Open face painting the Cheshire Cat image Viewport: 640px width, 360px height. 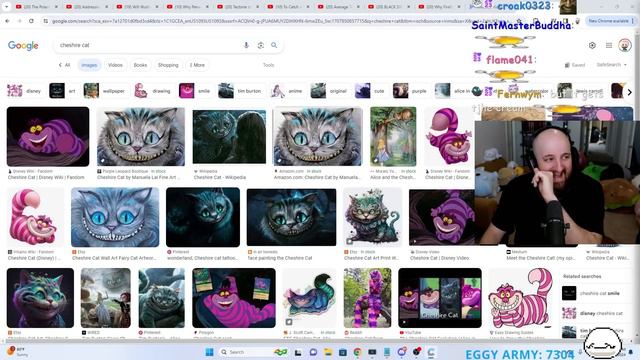coord(291,217)
